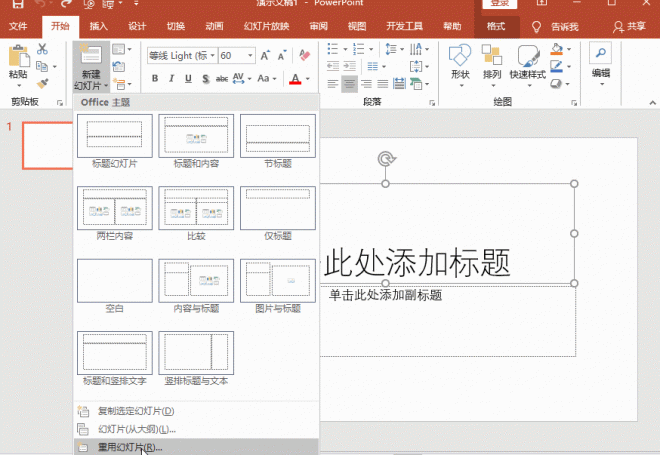Click the Paste clipboard icon
Image resolution: width=660 pixels, height=455 pixels.
[x=19, y=56]
